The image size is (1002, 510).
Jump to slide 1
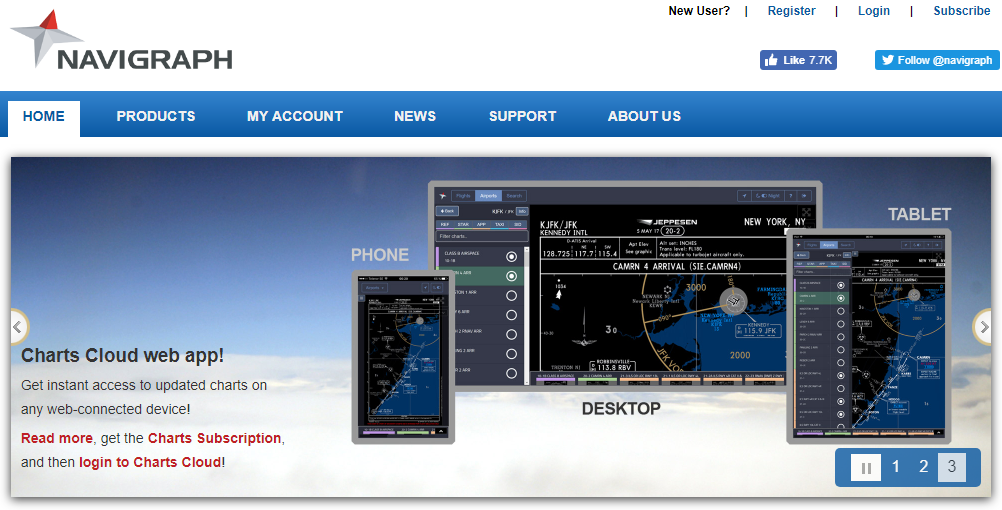(x=895, y=467)
